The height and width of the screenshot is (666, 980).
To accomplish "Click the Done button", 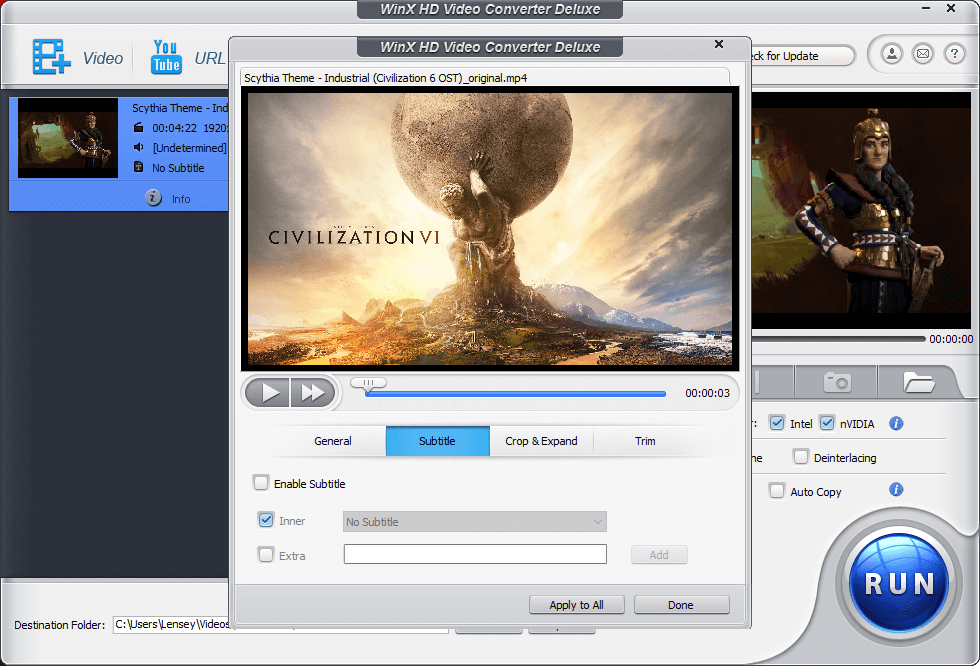I will 681,605.
